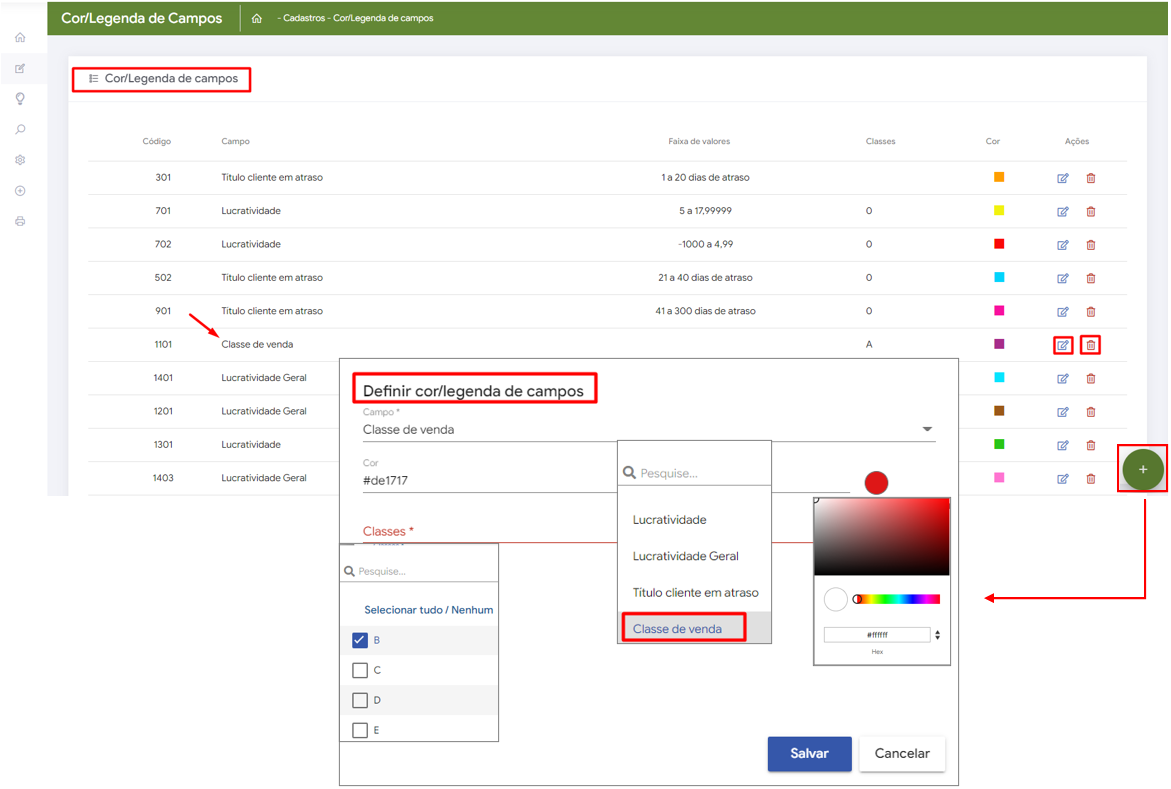Viewport: 1171px width, 789px height.
Task: Delete the Classe de venda row 1101
Action: click(1091, 345)
